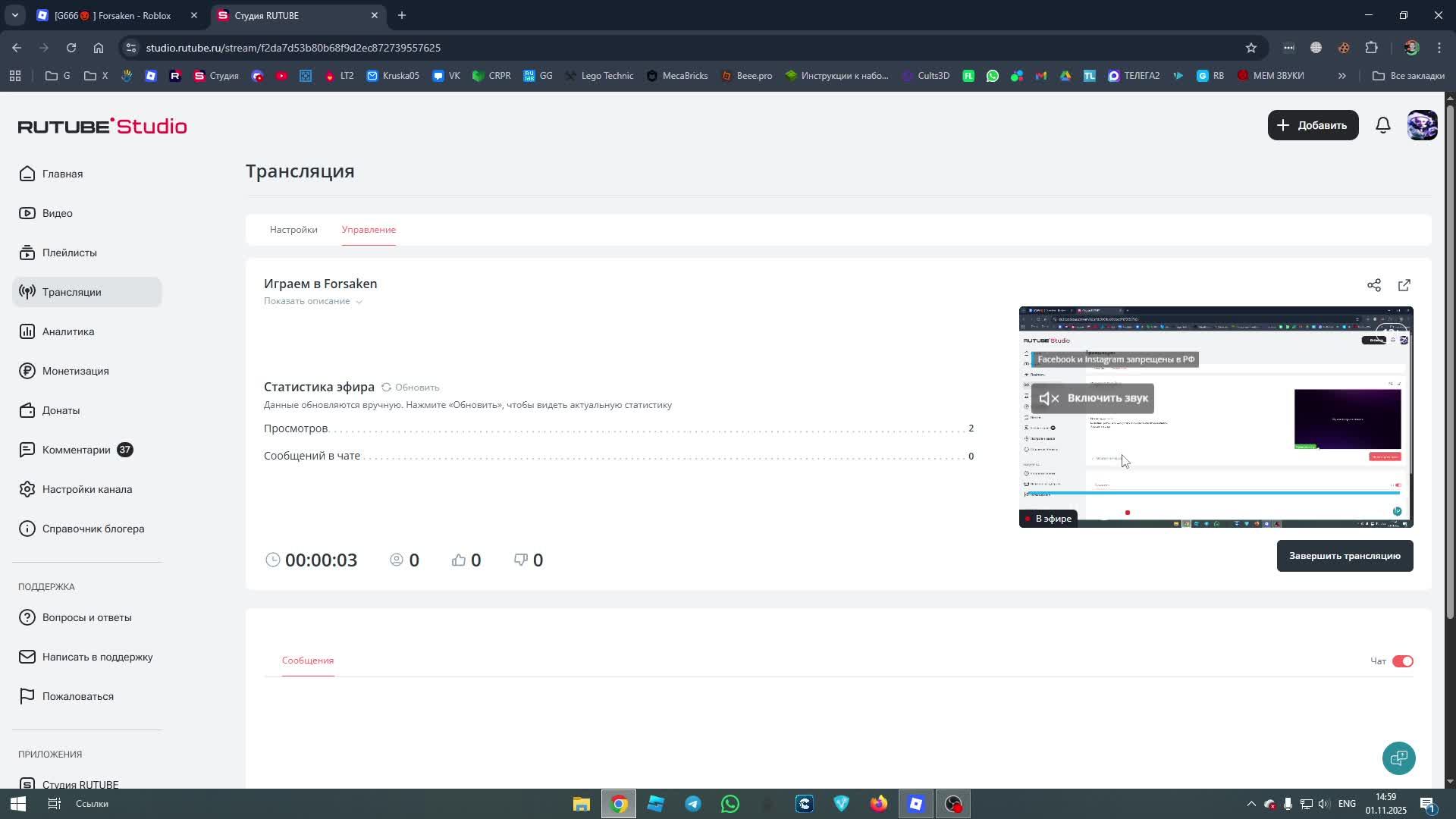The width and height of the screenshot is (1456, 819).
Task: Open the volume tray icon
Action: 1323,804
